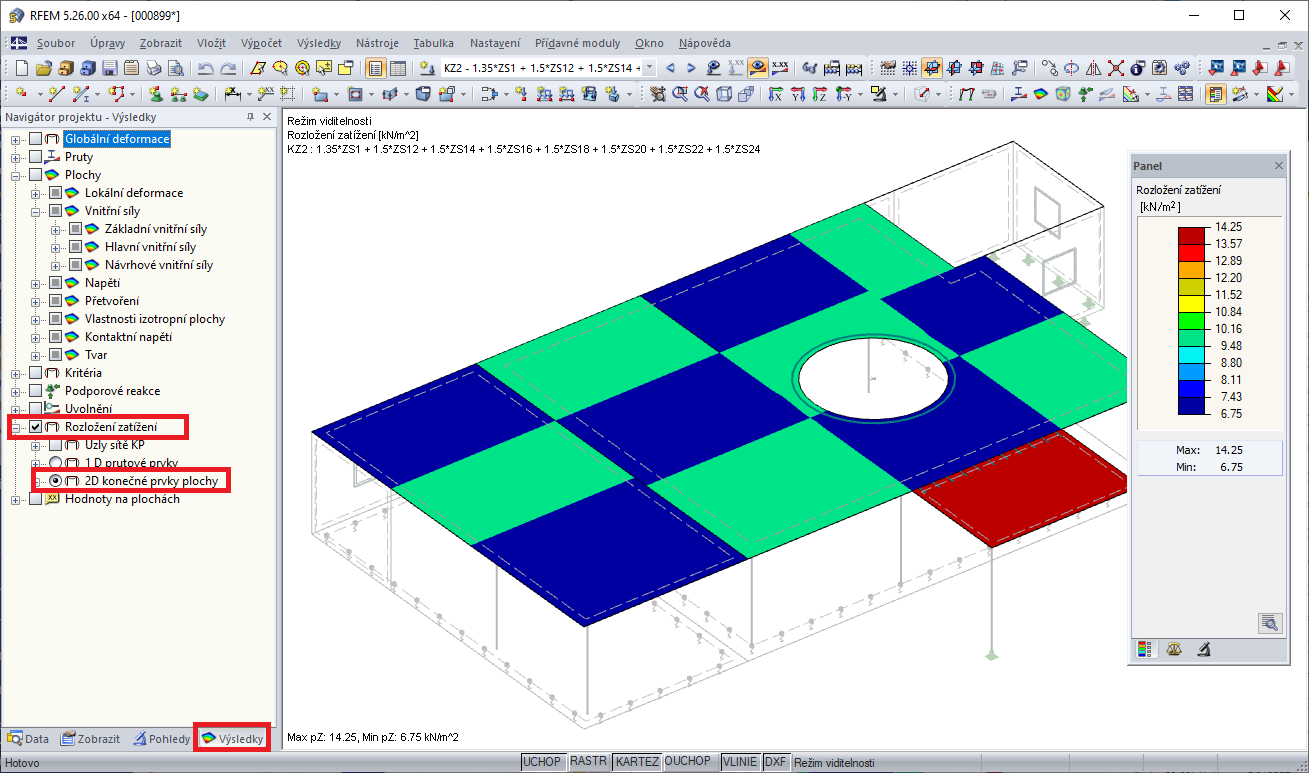Viewport: 1309px width, 773px height.
Task: Toggle the Hodnoty na plochách checkbox
Action: click(x=36, y=499)
